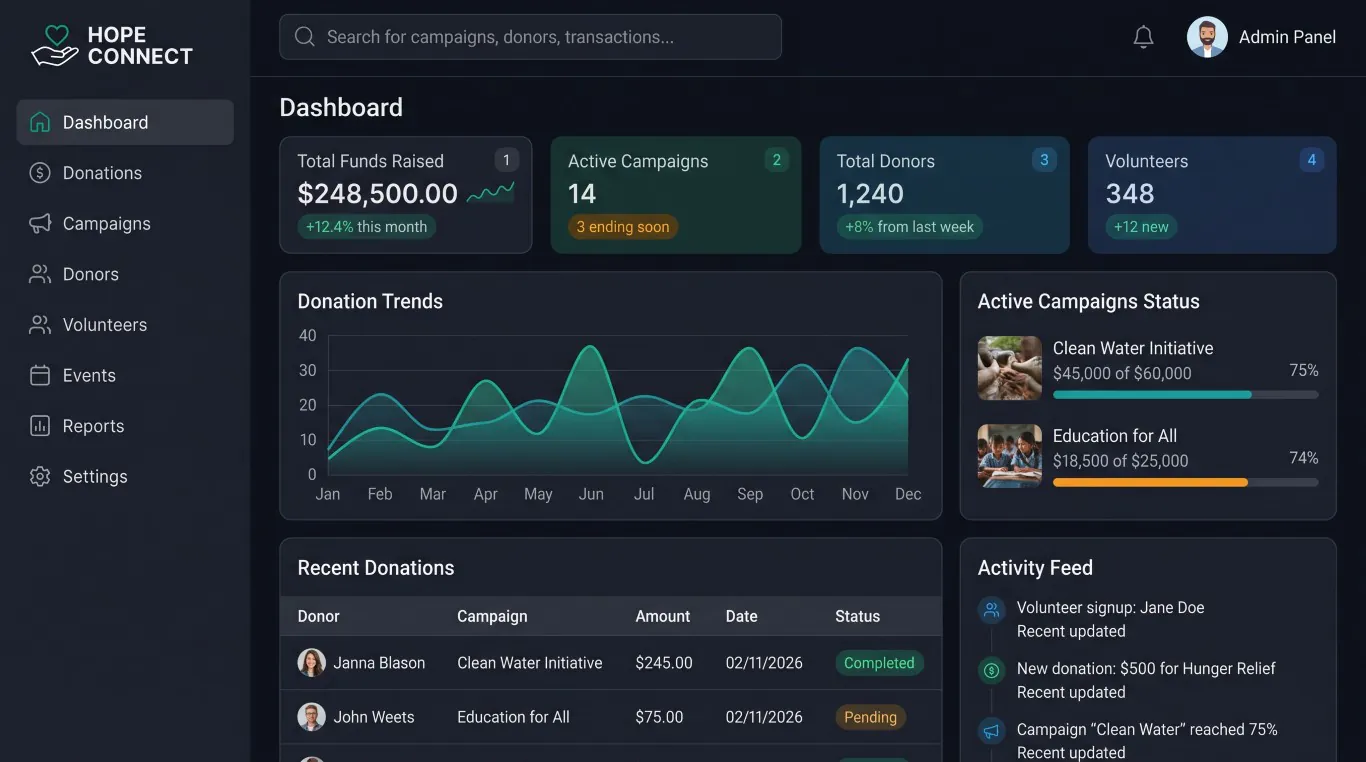Click the Donors people icon

40,274
